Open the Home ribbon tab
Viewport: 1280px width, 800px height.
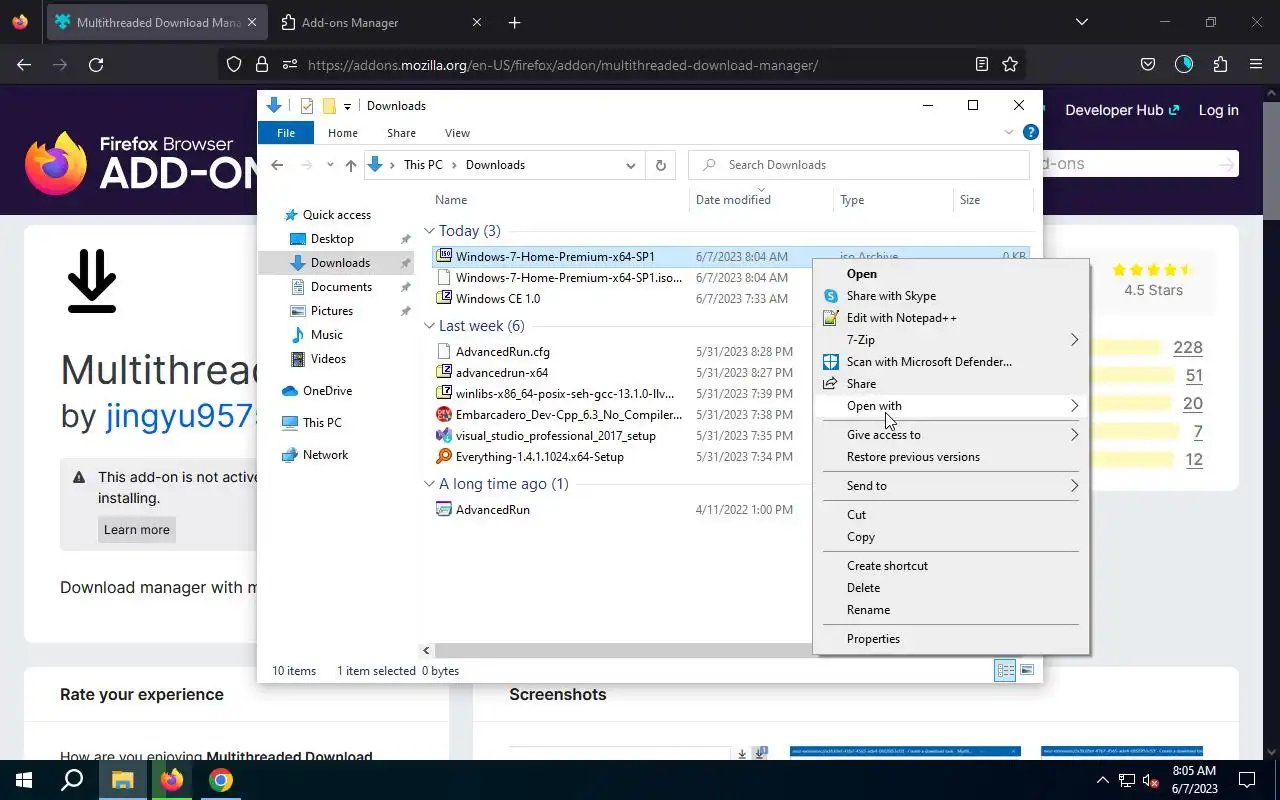click(x=343, y=133)
